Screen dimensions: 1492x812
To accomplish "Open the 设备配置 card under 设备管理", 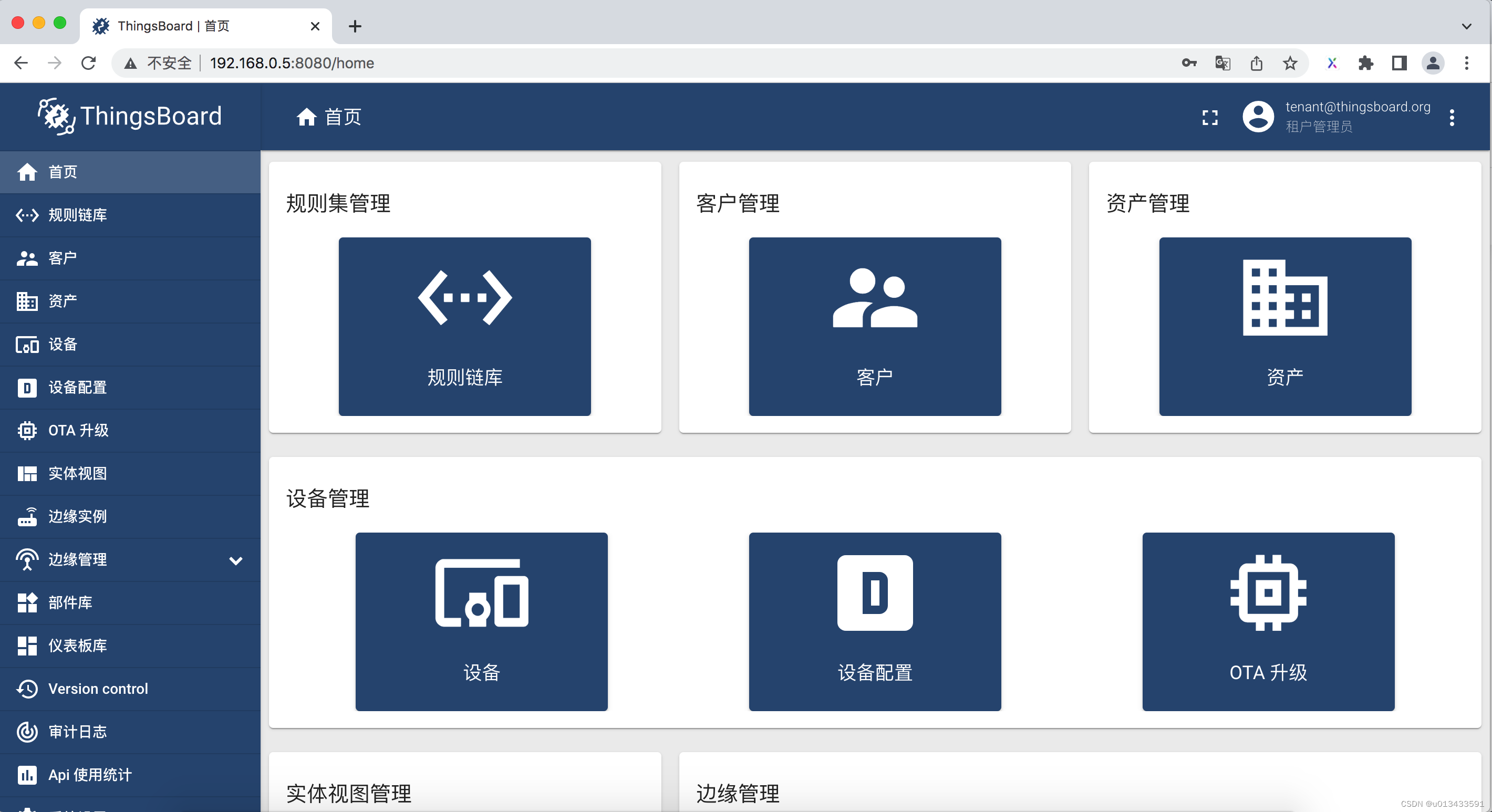I will [875, 622].
